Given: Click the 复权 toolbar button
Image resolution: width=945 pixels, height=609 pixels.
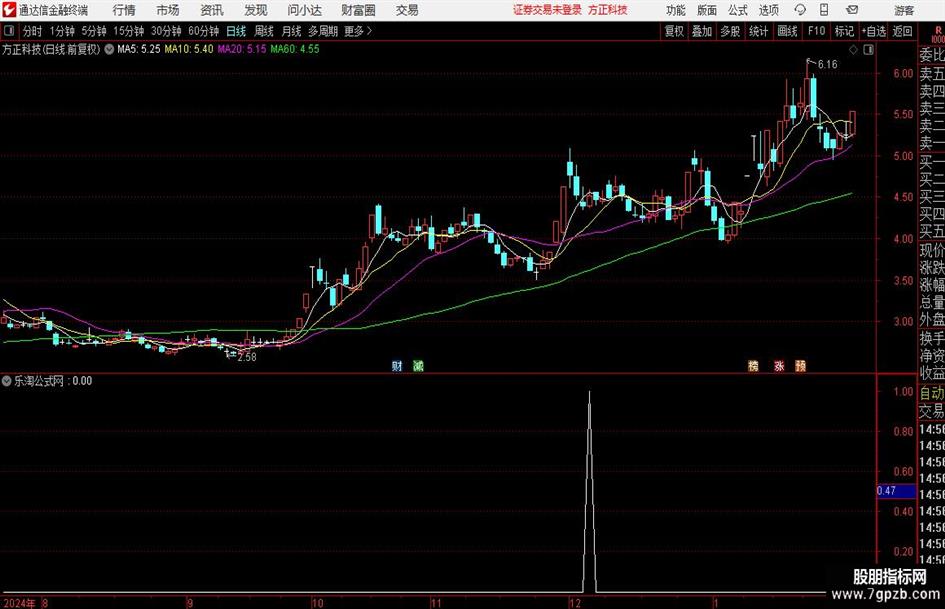Looking at the screenshot, I should tap(674, 31).
